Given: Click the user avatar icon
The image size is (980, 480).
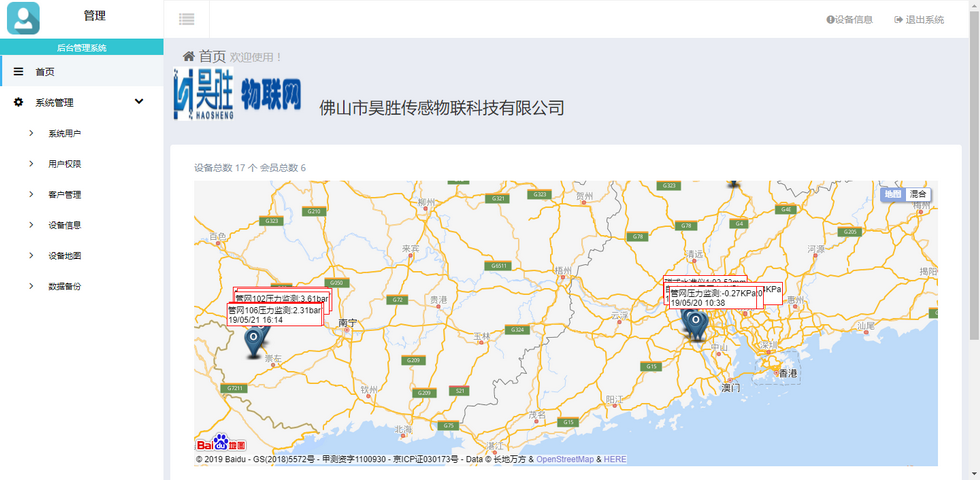Looking at the screenshot, I should point(23,18).
